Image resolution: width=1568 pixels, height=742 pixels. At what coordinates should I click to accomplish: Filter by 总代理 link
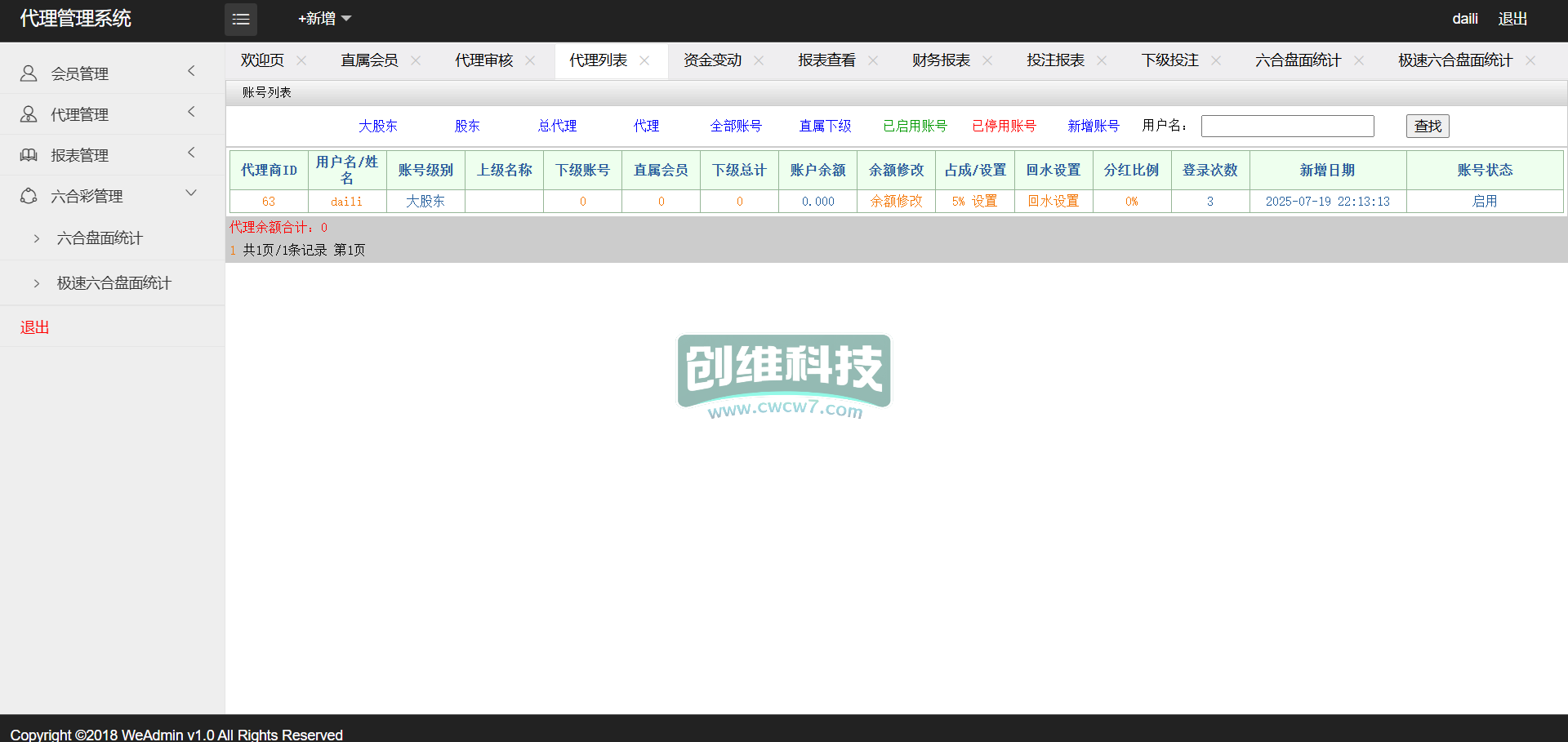click(557, 126)
